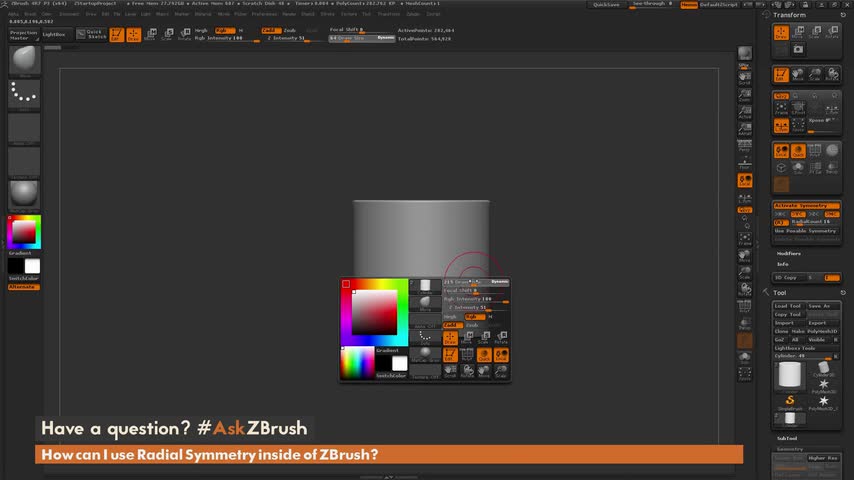Select SimpleBrush tool thumbnail
854x480 pixels.
(790, 403)
